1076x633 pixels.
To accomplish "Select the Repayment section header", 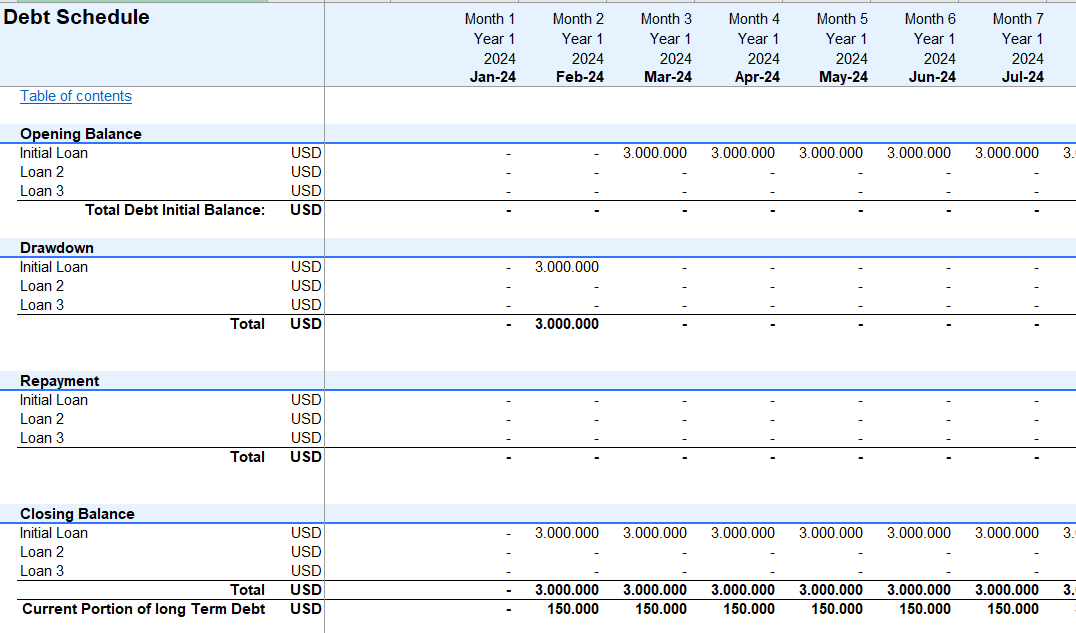I will [60, 381].
